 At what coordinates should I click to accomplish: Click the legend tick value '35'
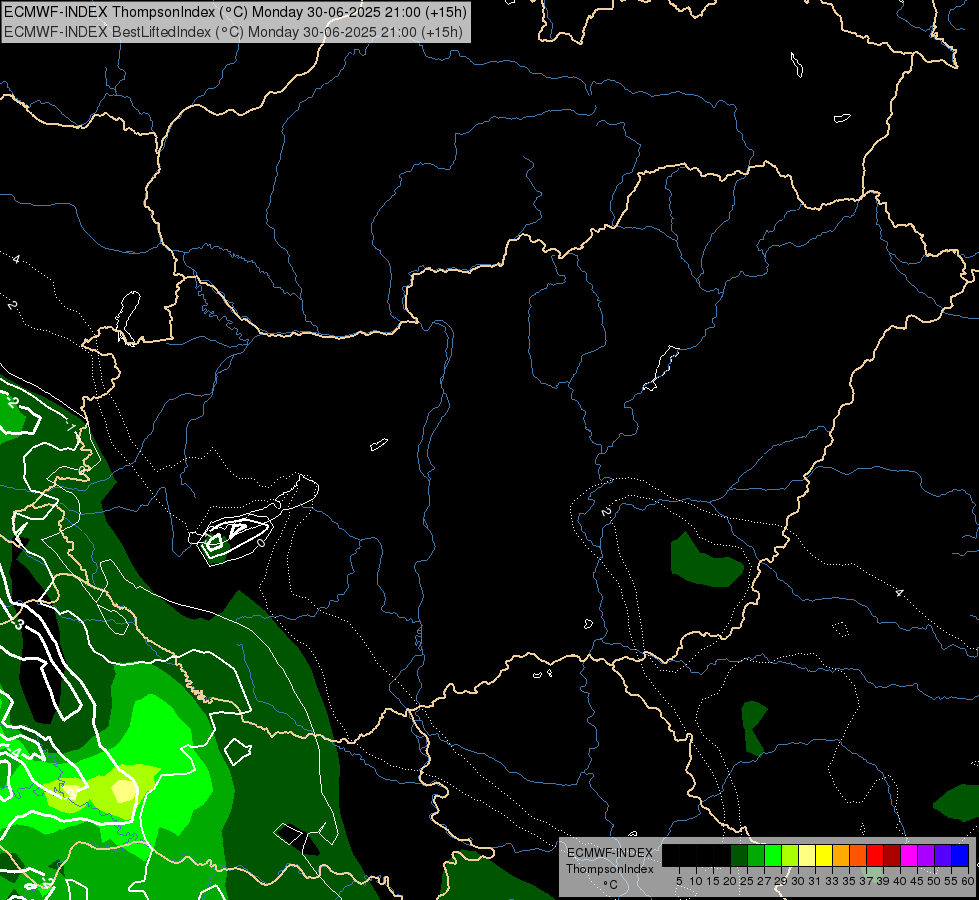[849, 881]
